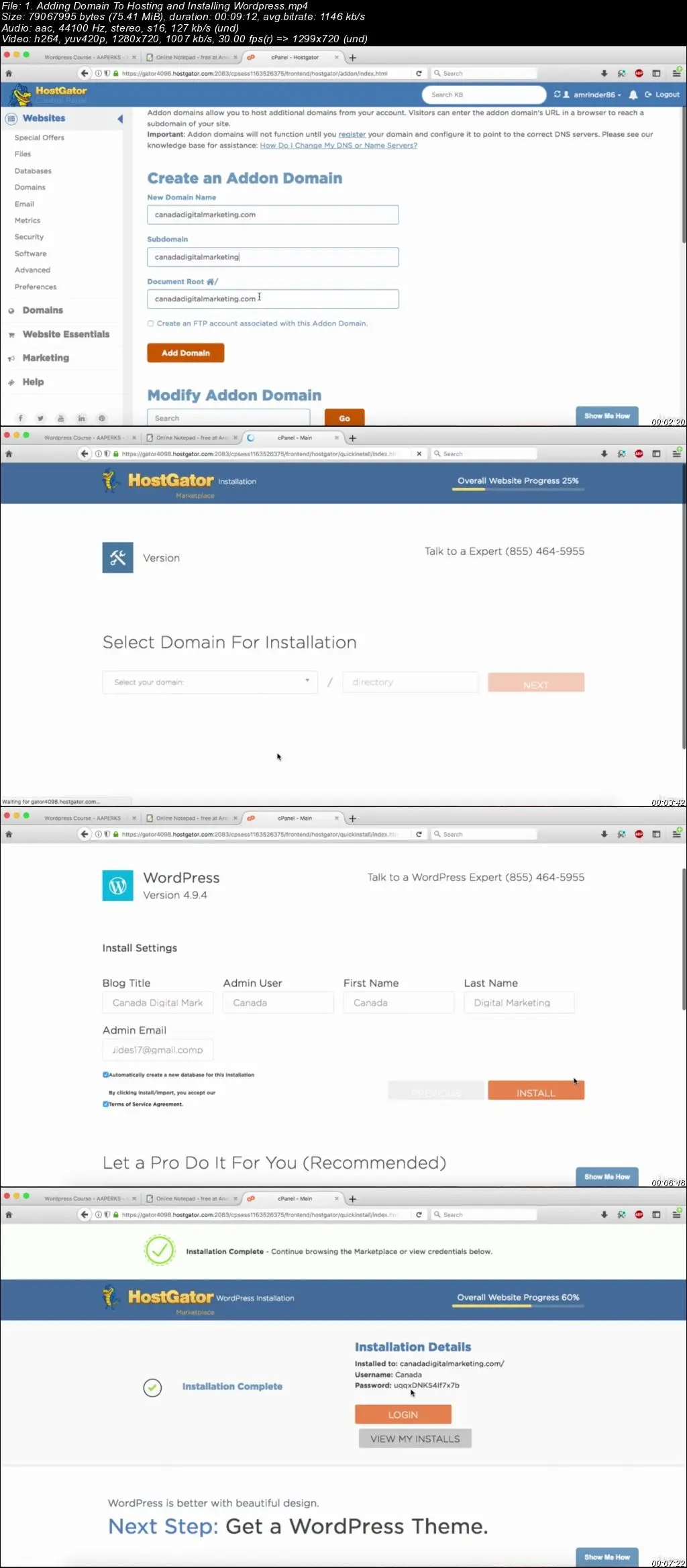Open the register link in the addon notice

[x=352, y=134]
